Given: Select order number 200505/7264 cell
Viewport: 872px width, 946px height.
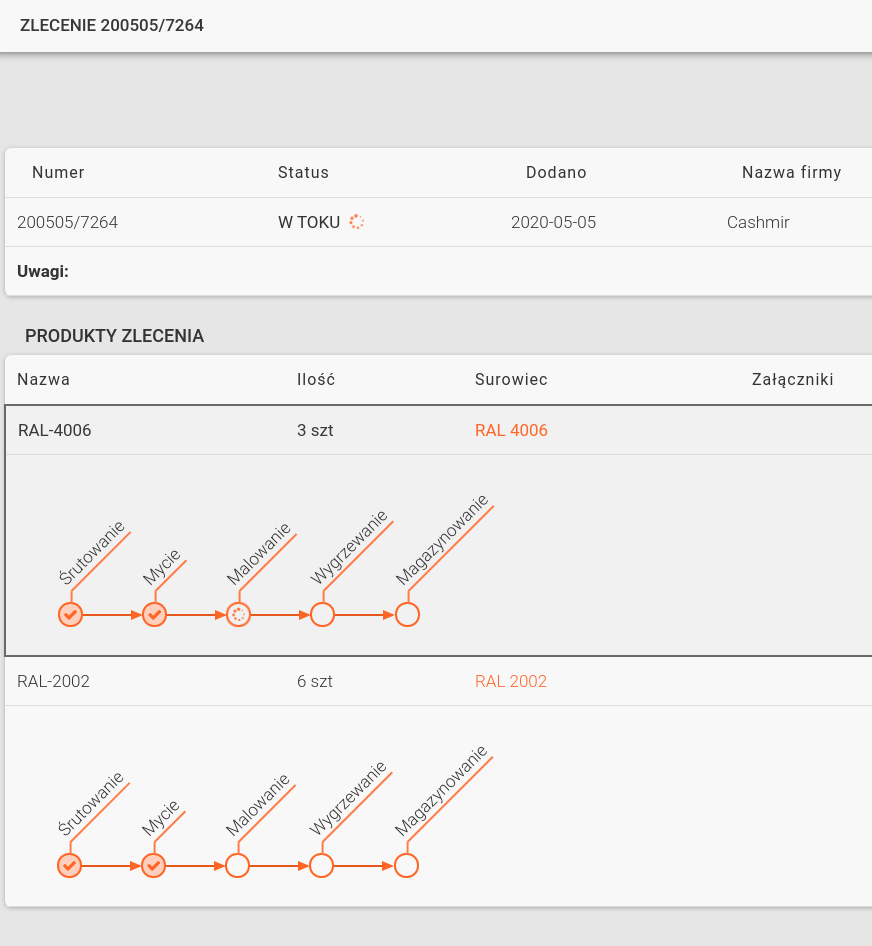Looking at the screenshot, I should 68,222.
